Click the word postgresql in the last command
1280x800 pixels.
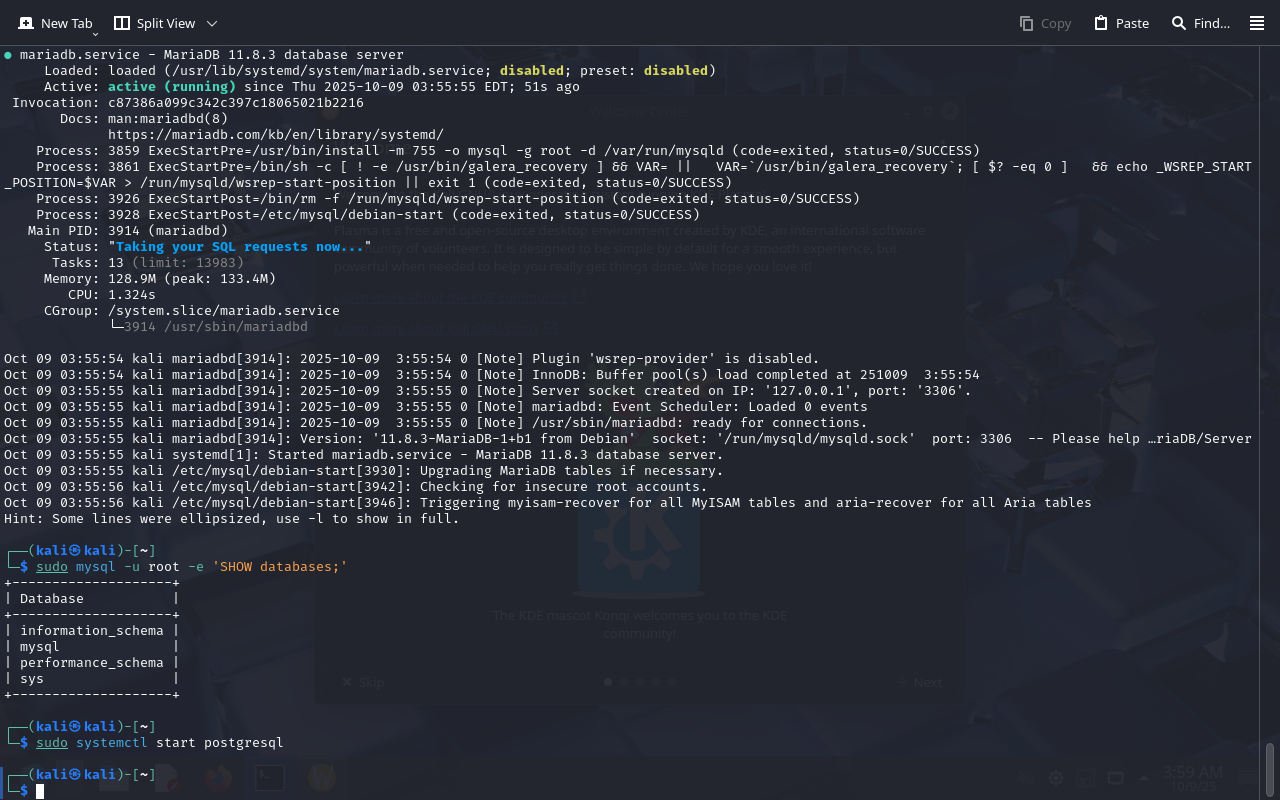tap(243, 743)
